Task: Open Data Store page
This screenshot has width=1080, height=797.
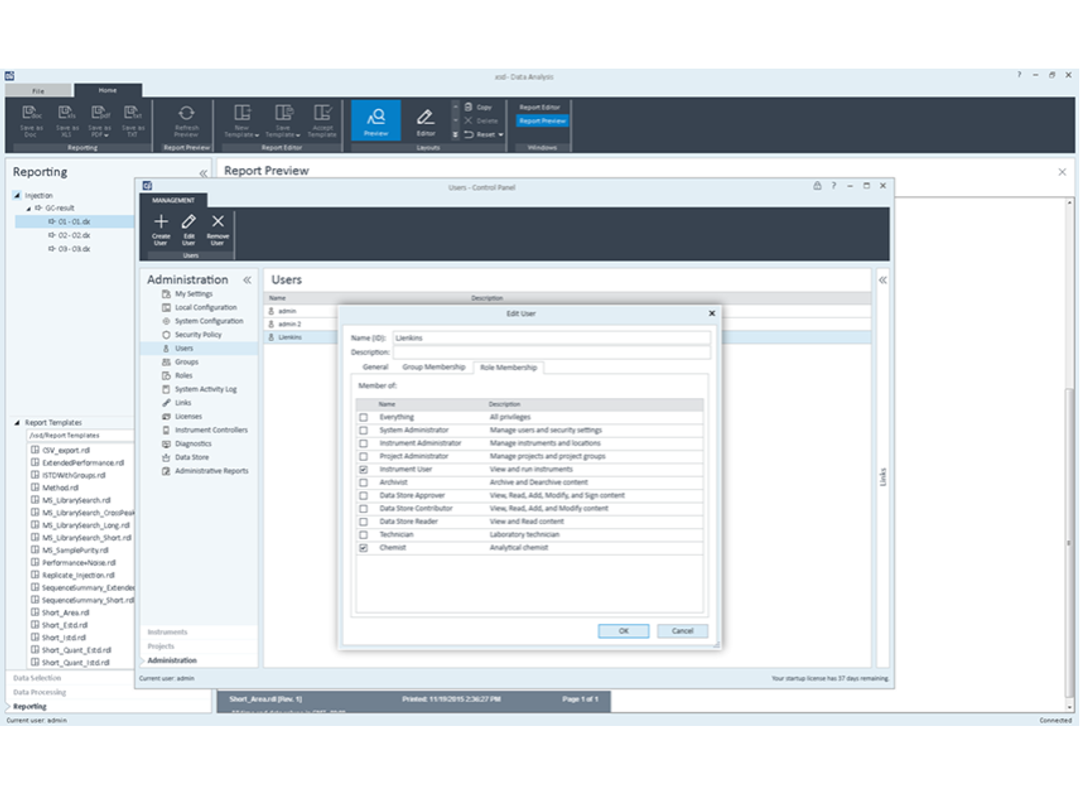Action: [191, 457]
